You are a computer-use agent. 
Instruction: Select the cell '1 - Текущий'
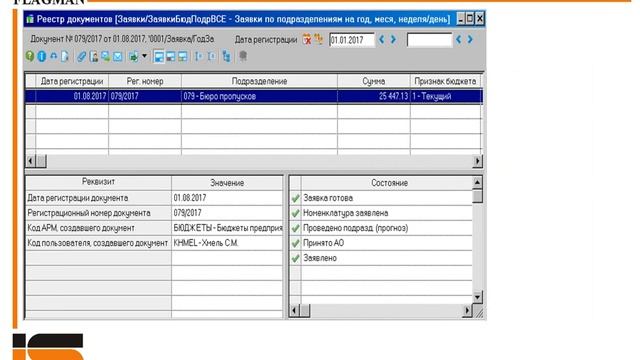(x=446, y=96)
